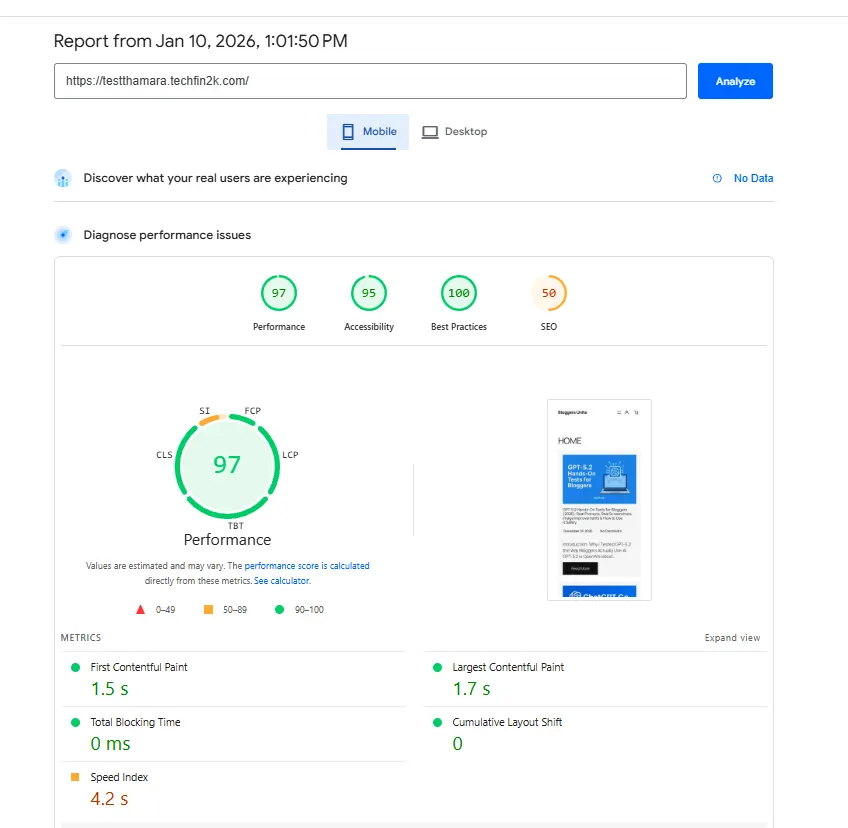Click the real users experience icon

(63, 178)
